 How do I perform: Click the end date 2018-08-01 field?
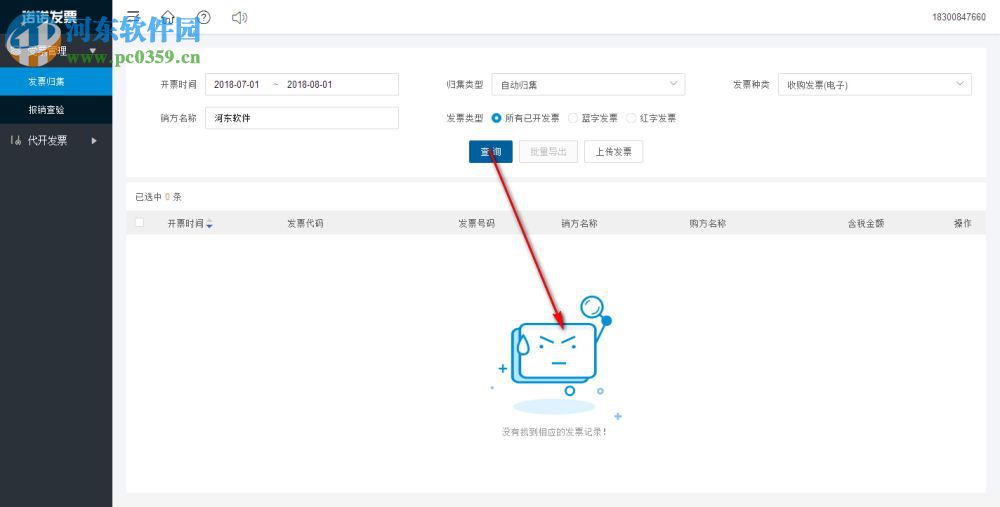pyautogui.click(x=309, y=84)
